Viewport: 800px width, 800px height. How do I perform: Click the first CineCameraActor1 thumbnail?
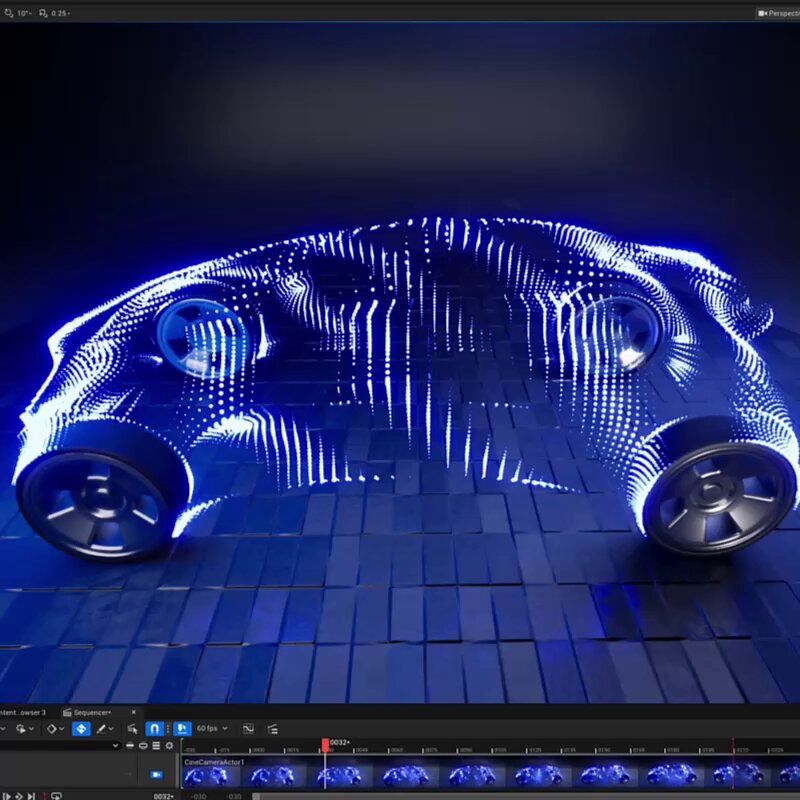tap(206, 776)
